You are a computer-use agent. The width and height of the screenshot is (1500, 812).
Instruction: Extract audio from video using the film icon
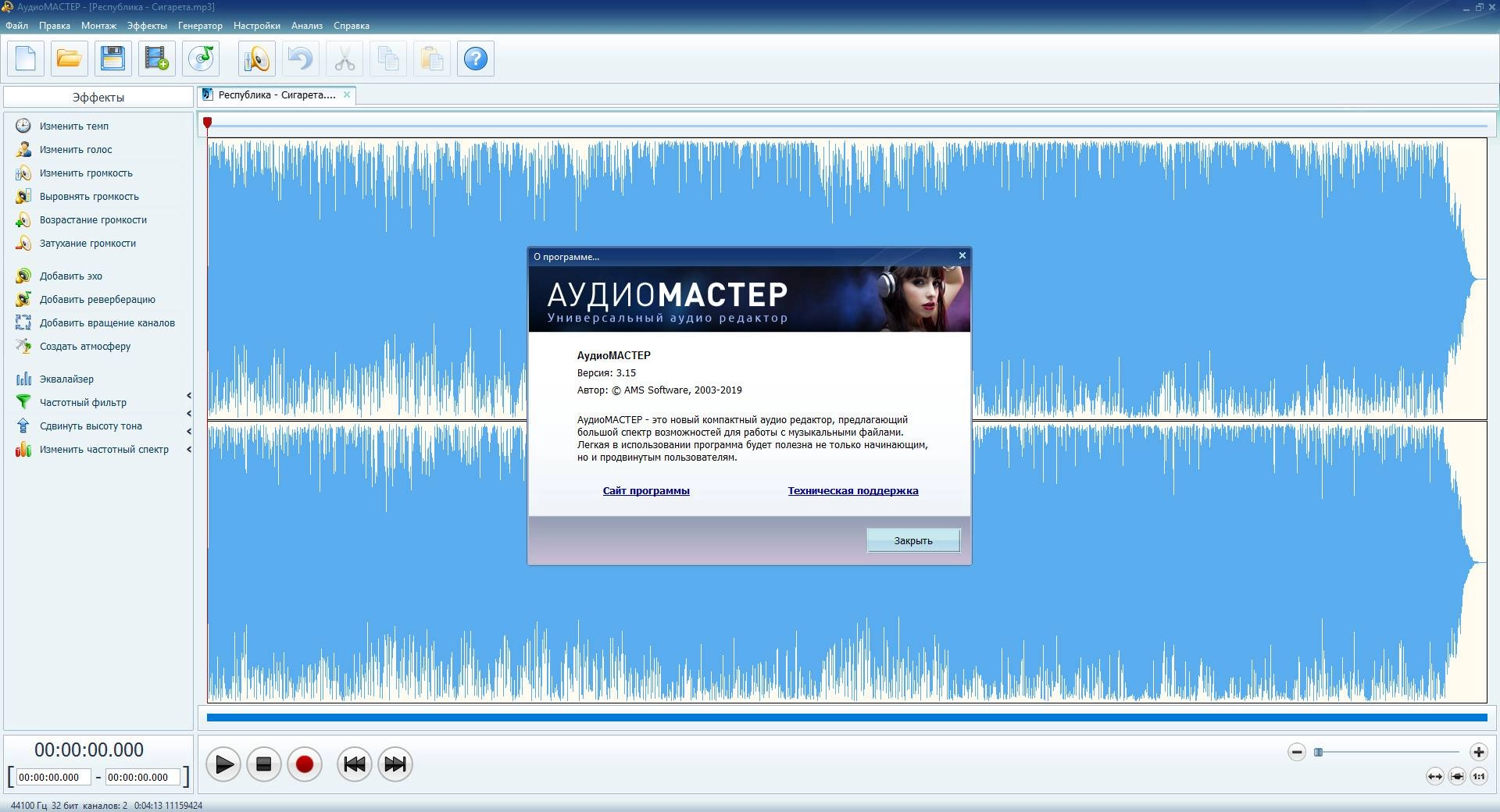click(157, 59)
